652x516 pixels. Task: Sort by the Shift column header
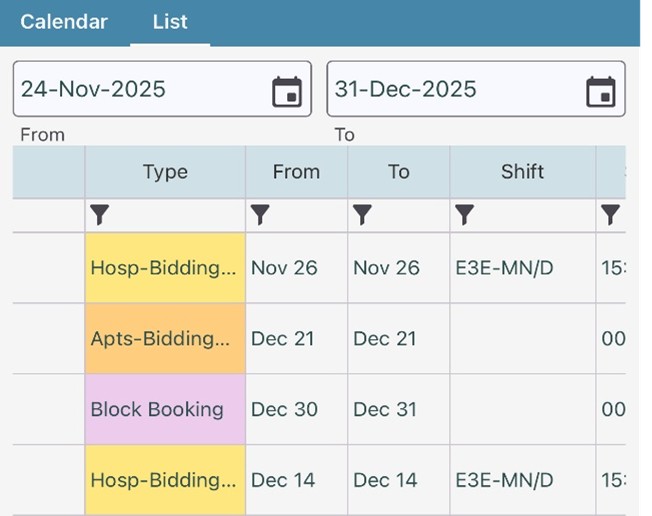coord(522,172)
